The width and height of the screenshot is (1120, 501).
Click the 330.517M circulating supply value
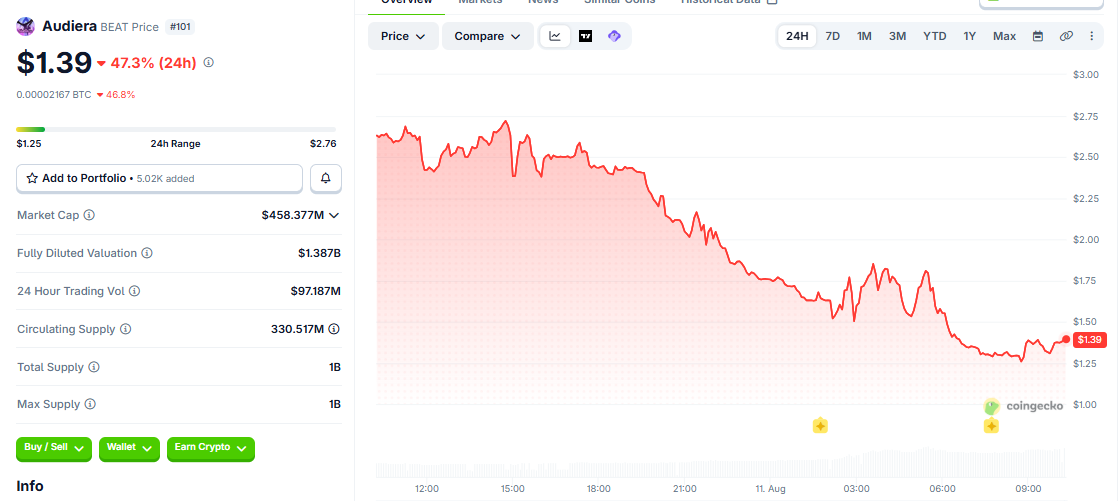click(x=298, y=329)
